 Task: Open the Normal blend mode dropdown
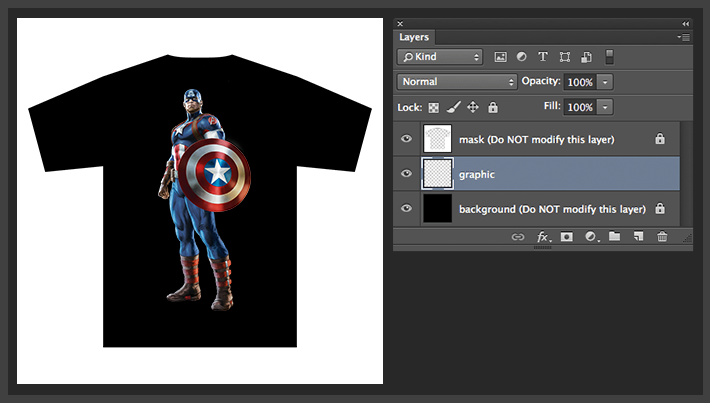[455, 82]
